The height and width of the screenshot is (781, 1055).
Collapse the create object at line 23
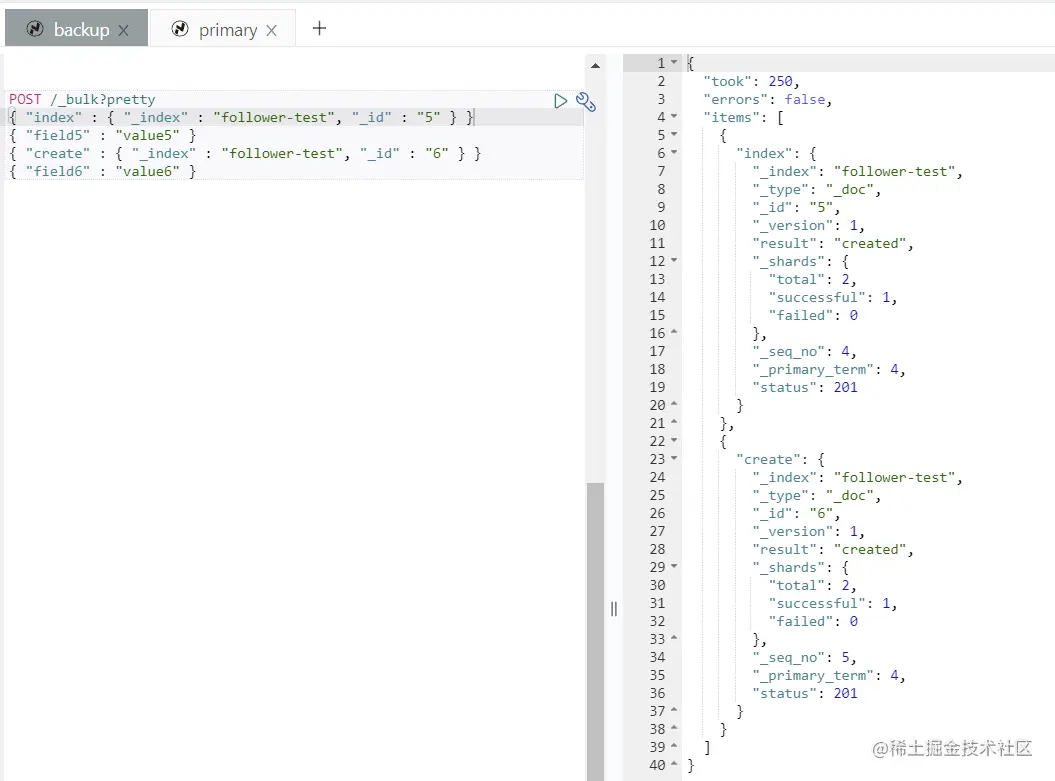pyautogui.click(x=674, y=459)
